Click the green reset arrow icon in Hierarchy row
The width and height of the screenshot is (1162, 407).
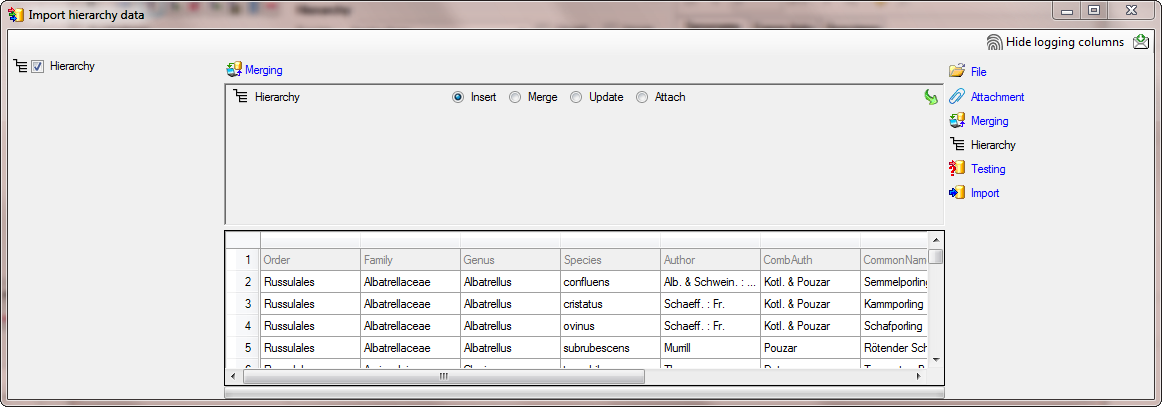[x=931, y=97]
